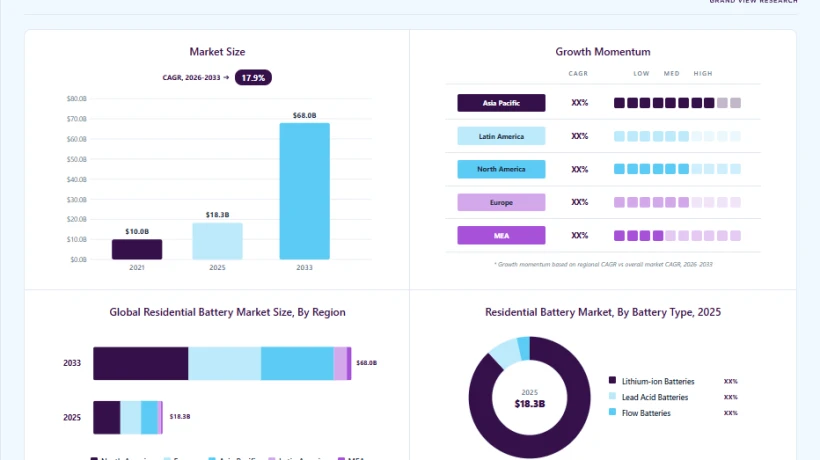The height and width of the screenshot is (460, 820).
Task: Click the Lithium-ion Batteries legend swatch
Action: (612, 380)
